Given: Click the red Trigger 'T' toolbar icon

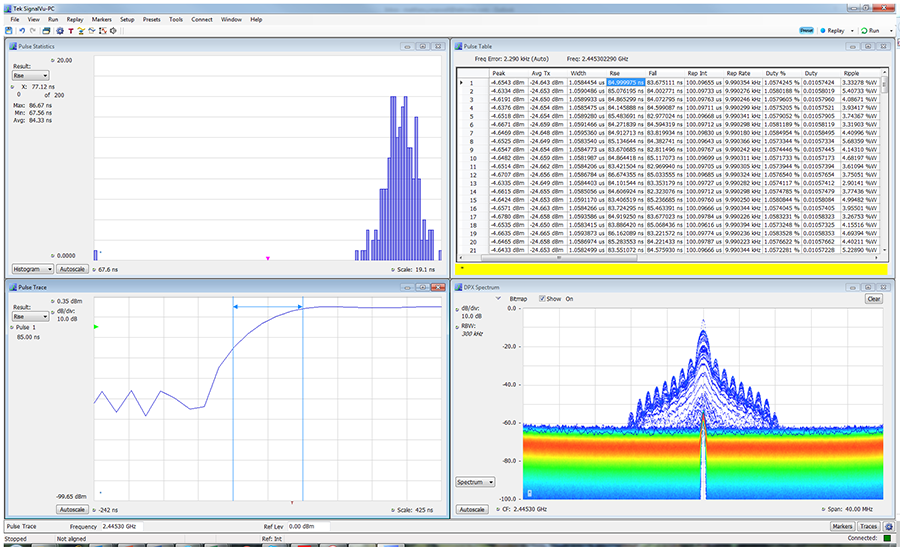Looking at the screenshot, I should 70,30.
